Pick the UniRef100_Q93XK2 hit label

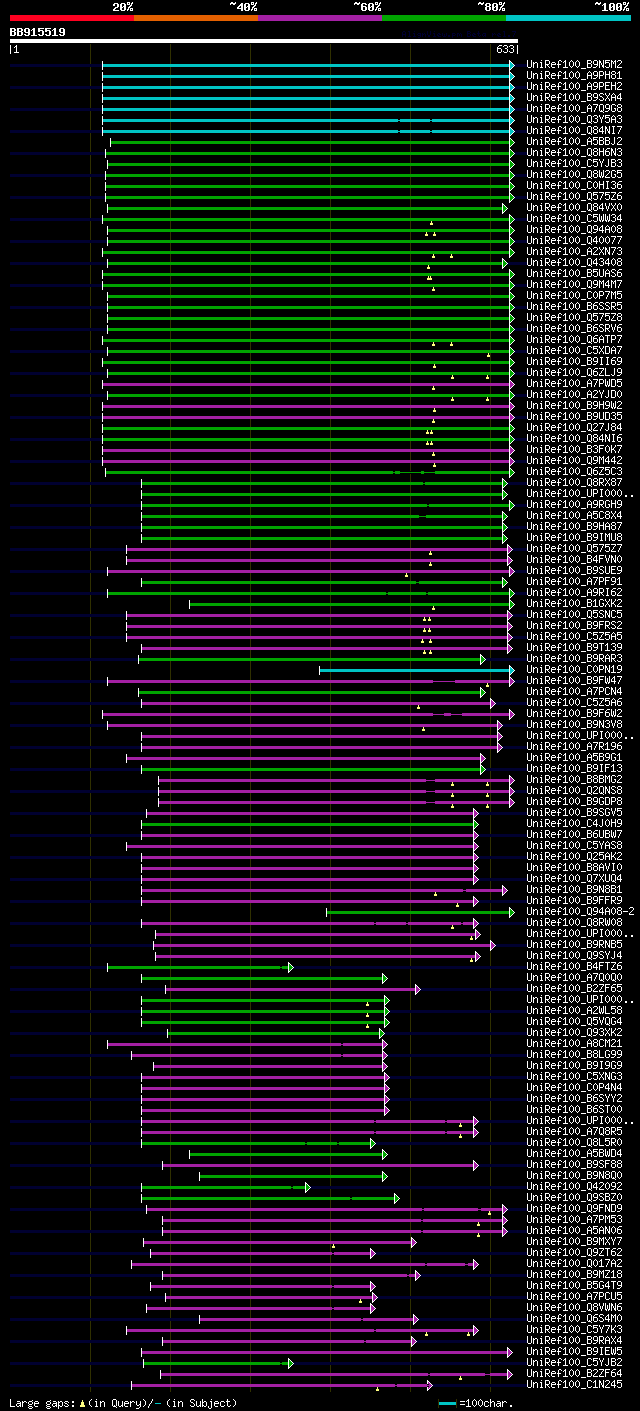point(576,1033)
